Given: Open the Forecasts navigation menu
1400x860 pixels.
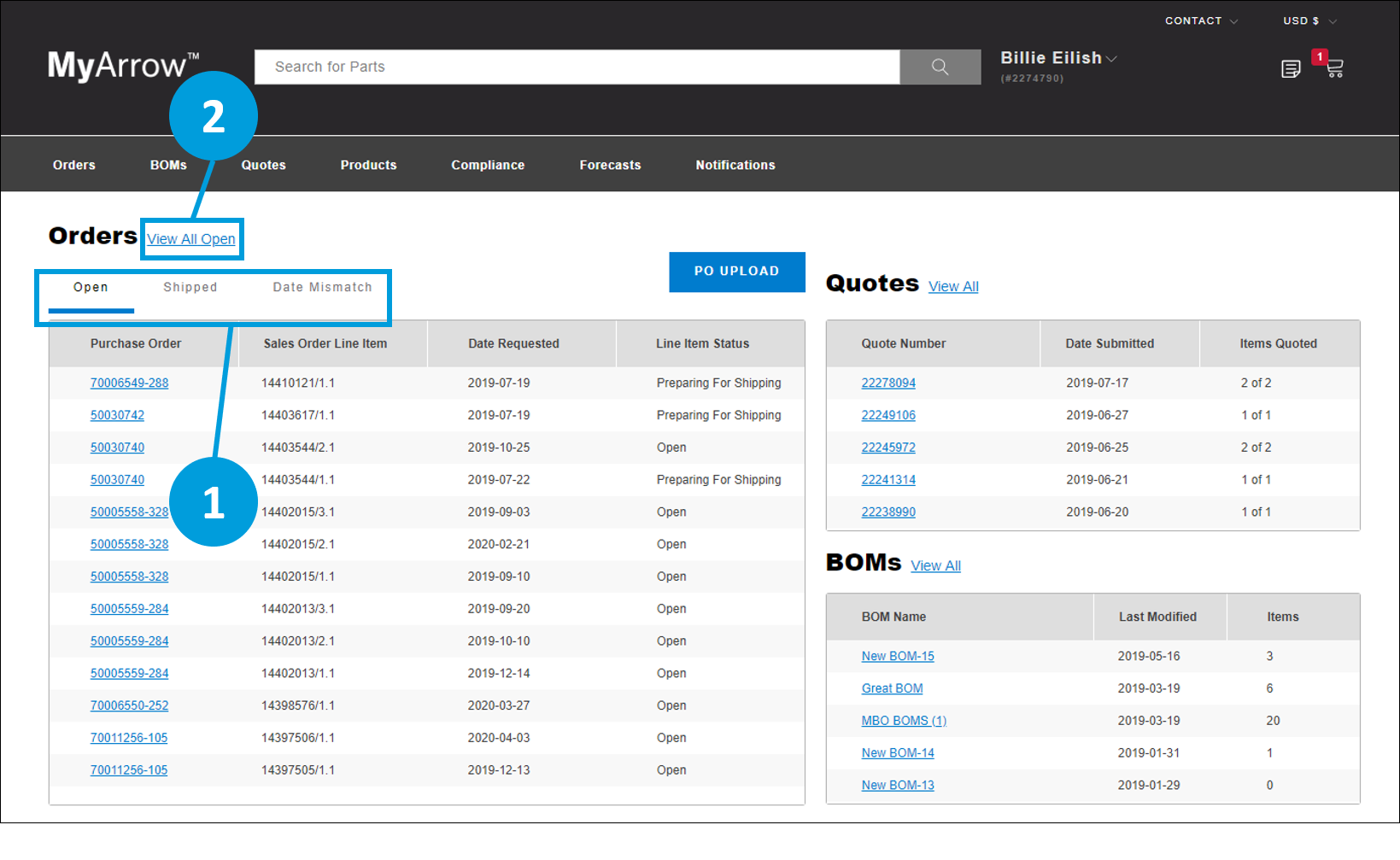Looking at the screenshot, I should coord(610,164).
